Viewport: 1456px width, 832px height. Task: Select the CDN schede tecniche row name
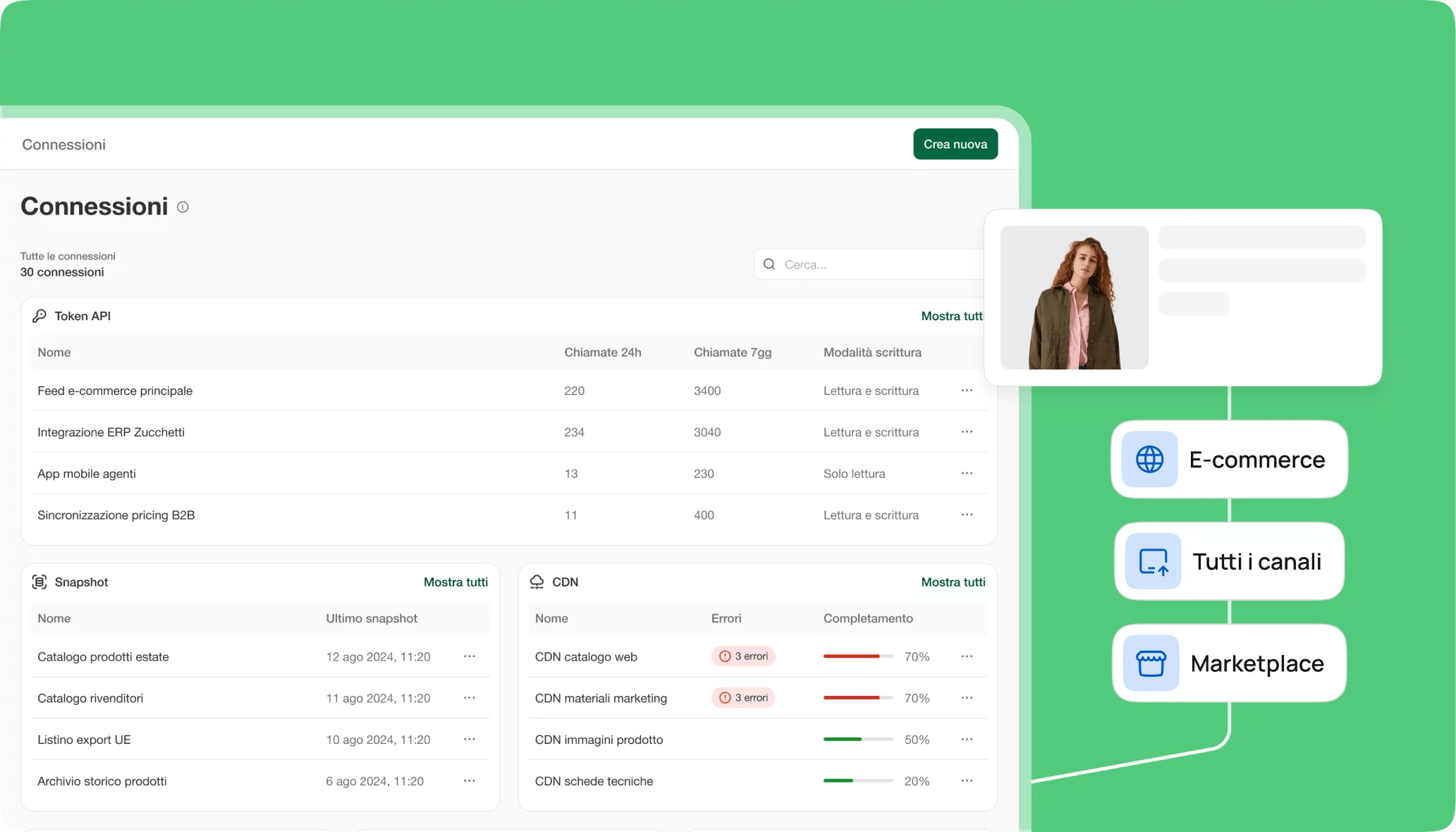coord(594,781)
